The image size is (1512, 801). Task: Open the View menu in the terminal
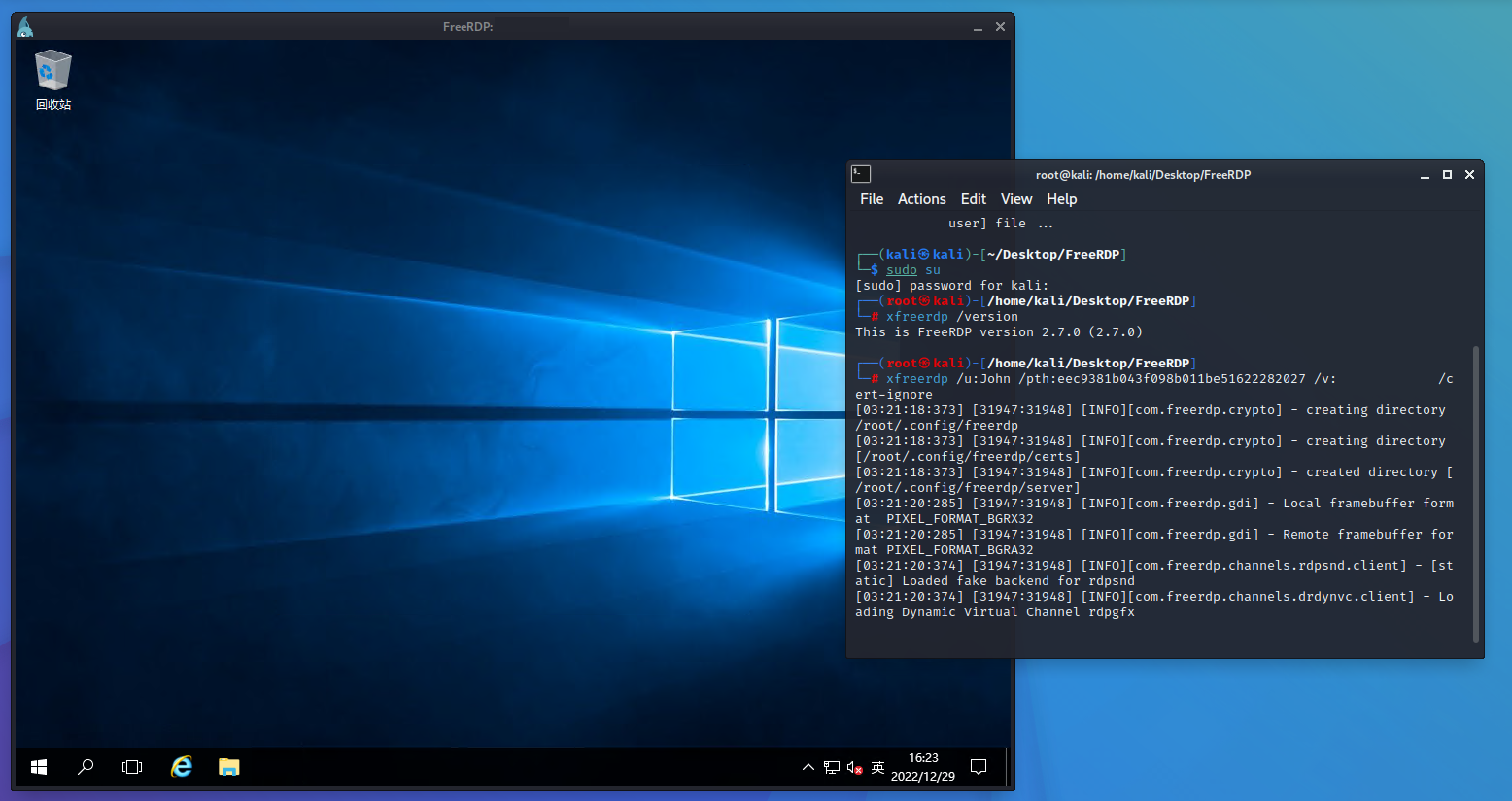pyautogui.click(x=1016, y=199)
